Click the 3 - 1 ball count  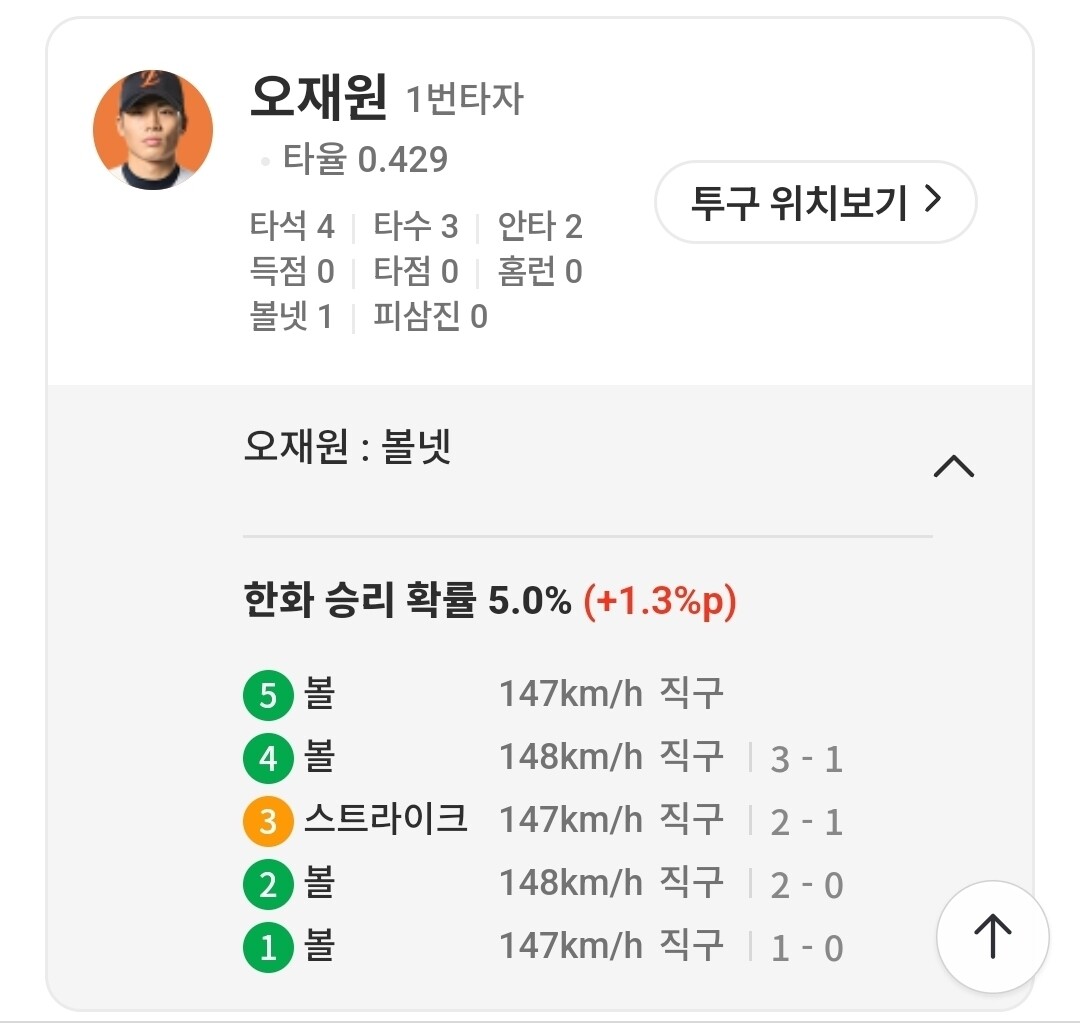click(806, 760)
